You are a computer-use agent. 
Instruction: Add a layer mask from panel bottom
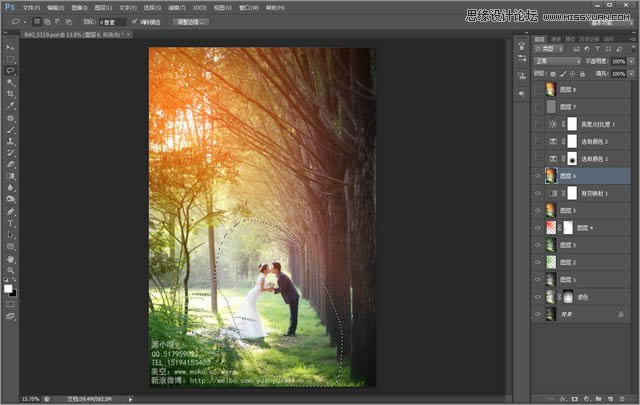[575, 398]
